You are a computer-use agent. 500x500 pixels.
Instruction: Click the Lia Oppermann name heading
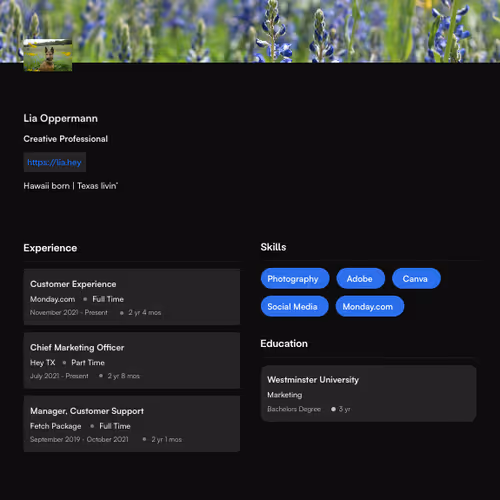[x=60, y=118]
